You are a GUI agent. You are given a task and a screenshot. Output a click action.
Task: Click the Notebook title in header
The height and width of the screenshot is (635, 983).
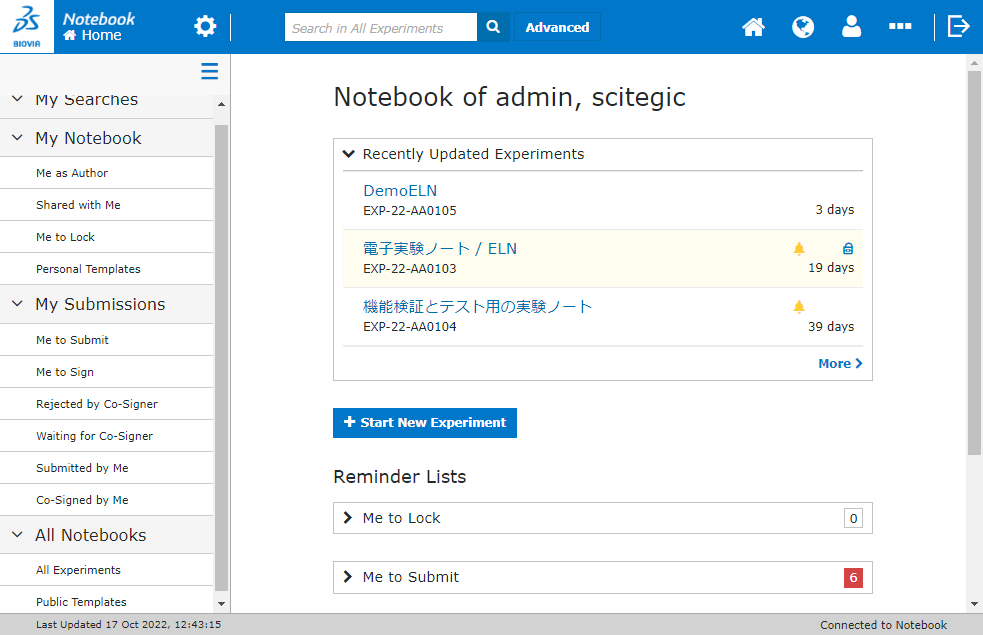(98, 19)
